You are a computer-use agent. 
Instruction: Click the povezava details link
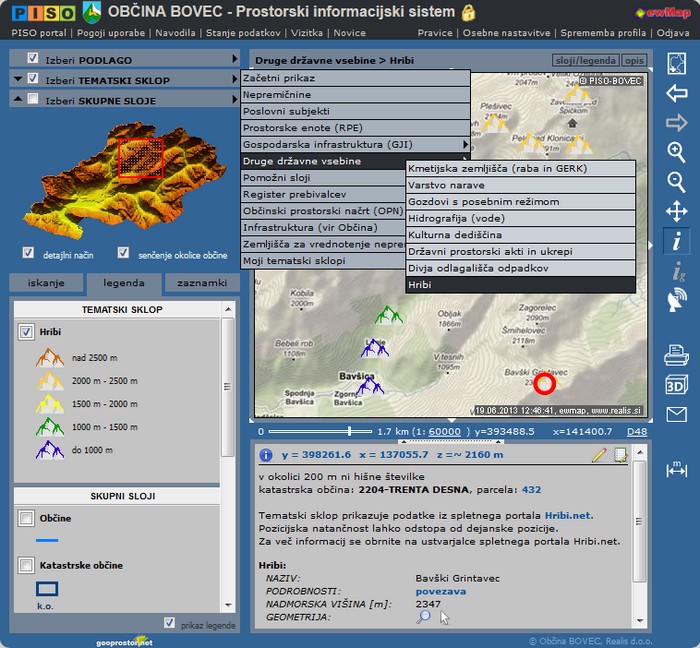[440, 591]
